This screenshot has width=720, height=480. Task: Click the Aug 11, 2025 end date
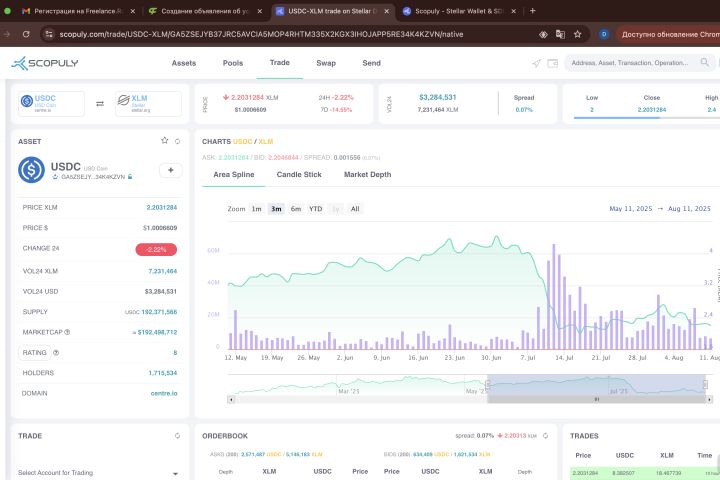(x=689, y=209)
